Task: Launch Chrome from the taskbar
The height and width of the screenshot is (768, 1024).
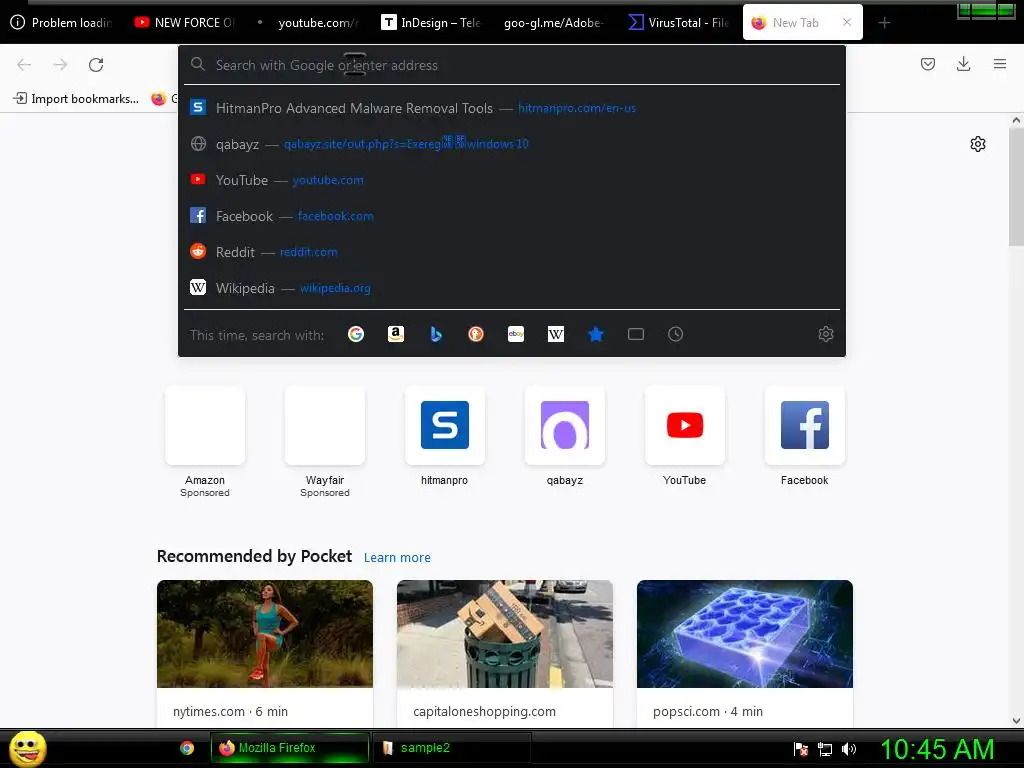Action: pyautogui.click(x=187, y=748)
